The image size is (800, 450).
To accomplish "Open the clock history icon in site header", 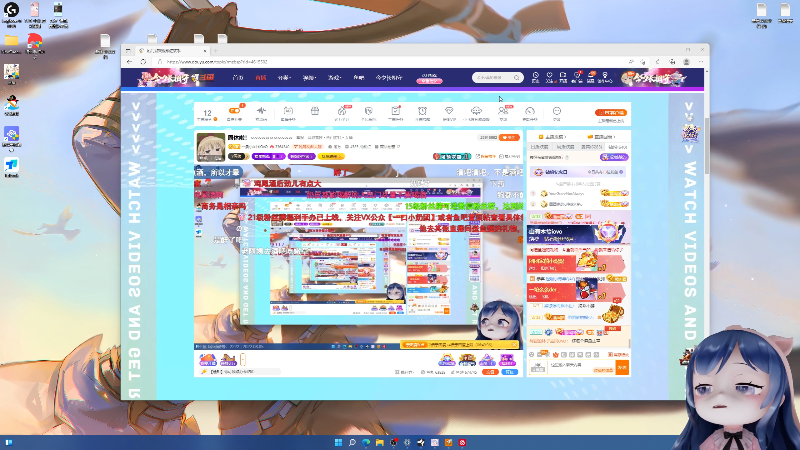I will pyautogui.click(x=536, y=75).
